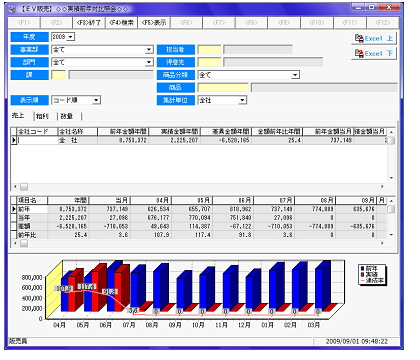This screenshot has height=360, width=420.
Task: Click the 全社コード column header
Action: point(37,132)
